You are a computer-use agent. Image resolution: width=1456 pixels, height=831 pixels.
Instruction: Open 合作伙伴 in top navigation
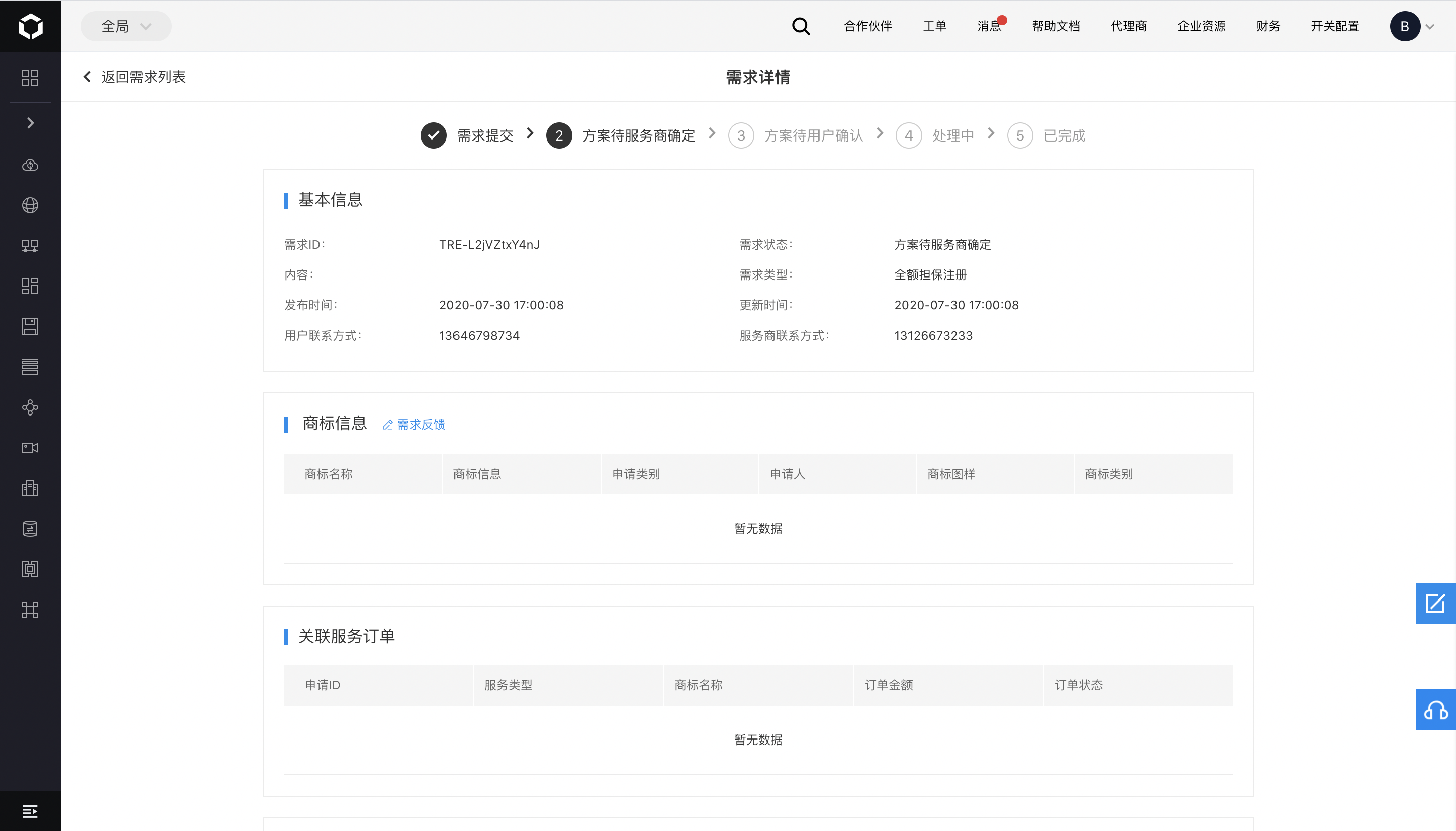click(868, 26)
